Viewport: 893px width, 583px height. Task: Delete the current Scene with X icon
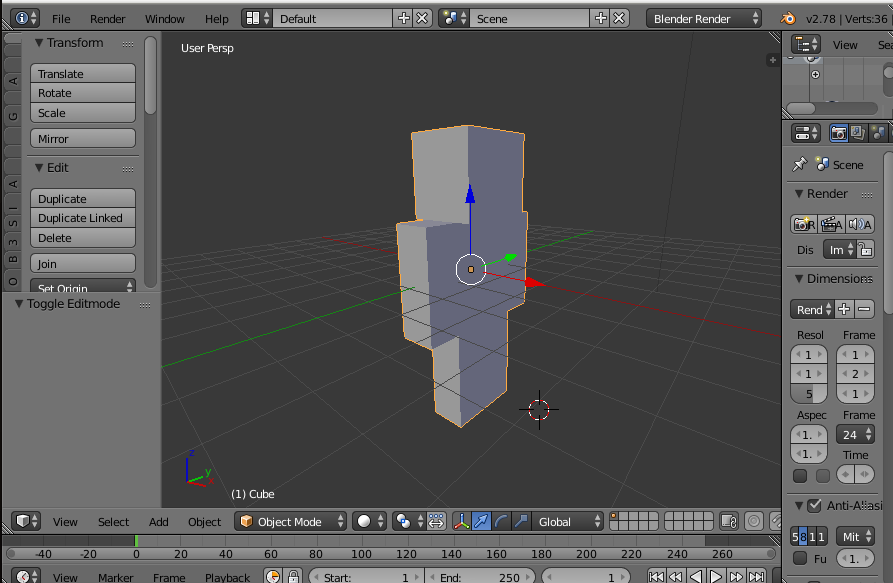pyautogui.click(x=620, y=18)
